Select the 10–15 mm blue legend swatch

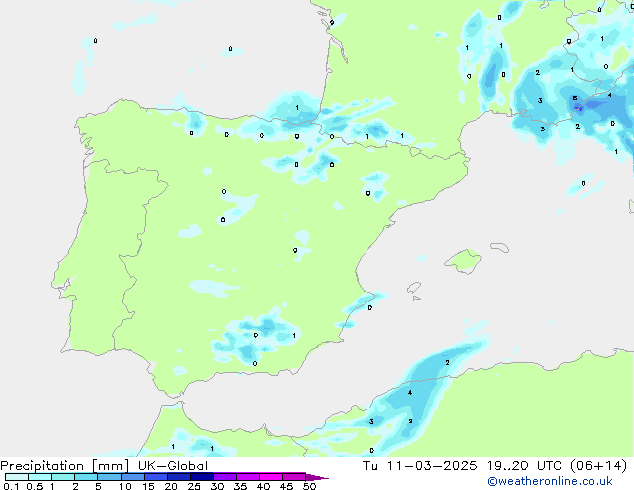[x=132, y=477]
